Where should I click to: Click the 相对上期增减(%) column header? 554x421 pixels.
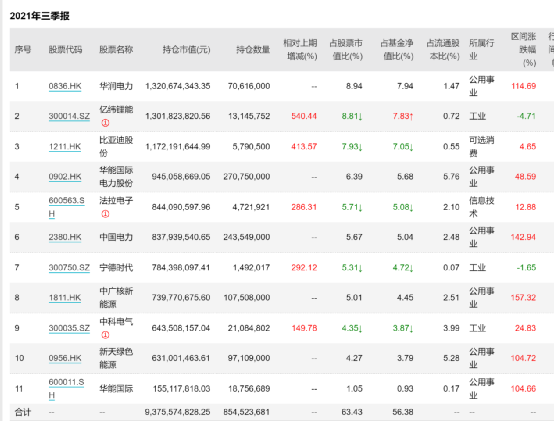pos(300,49)
